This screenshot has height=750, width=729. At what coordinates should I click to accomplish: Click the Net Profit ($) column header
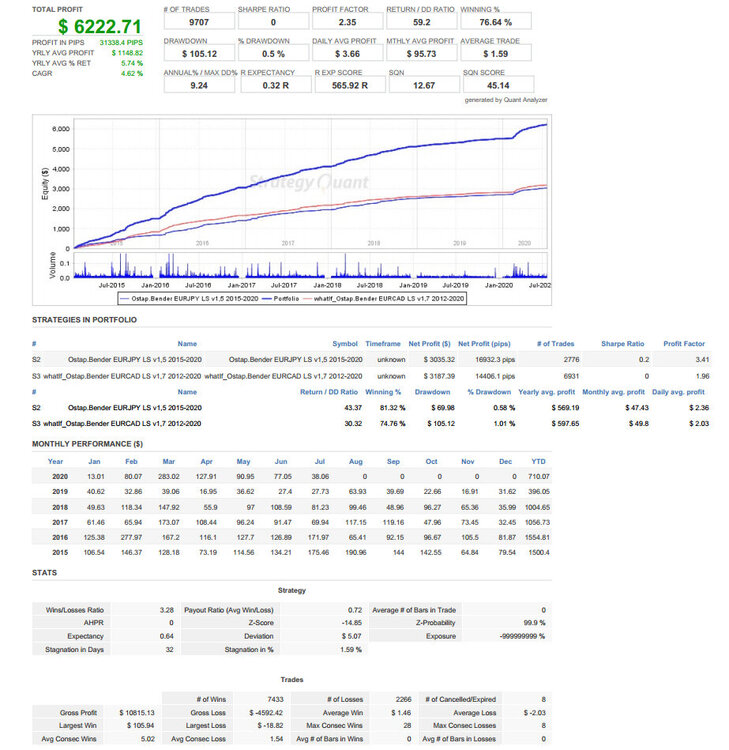tap(429, 343)
